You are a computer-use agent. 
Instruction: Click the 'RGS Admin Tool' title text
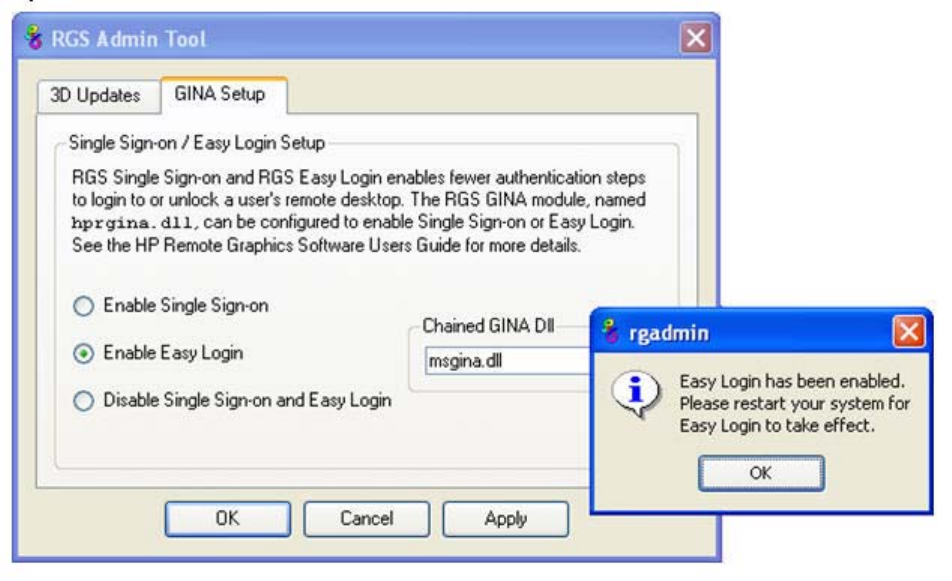[x=129, y=39]
